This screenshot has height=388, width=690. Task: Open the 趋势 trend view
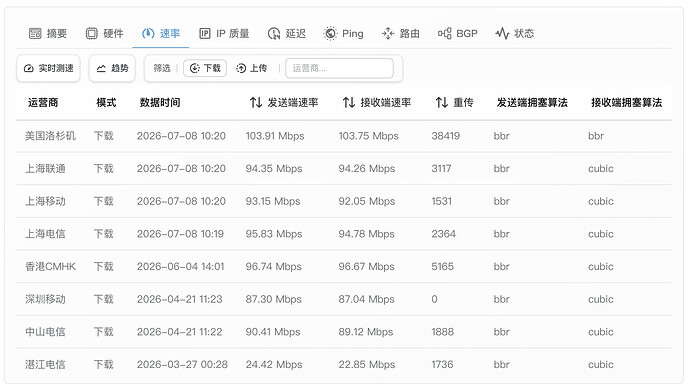[112, 68]
